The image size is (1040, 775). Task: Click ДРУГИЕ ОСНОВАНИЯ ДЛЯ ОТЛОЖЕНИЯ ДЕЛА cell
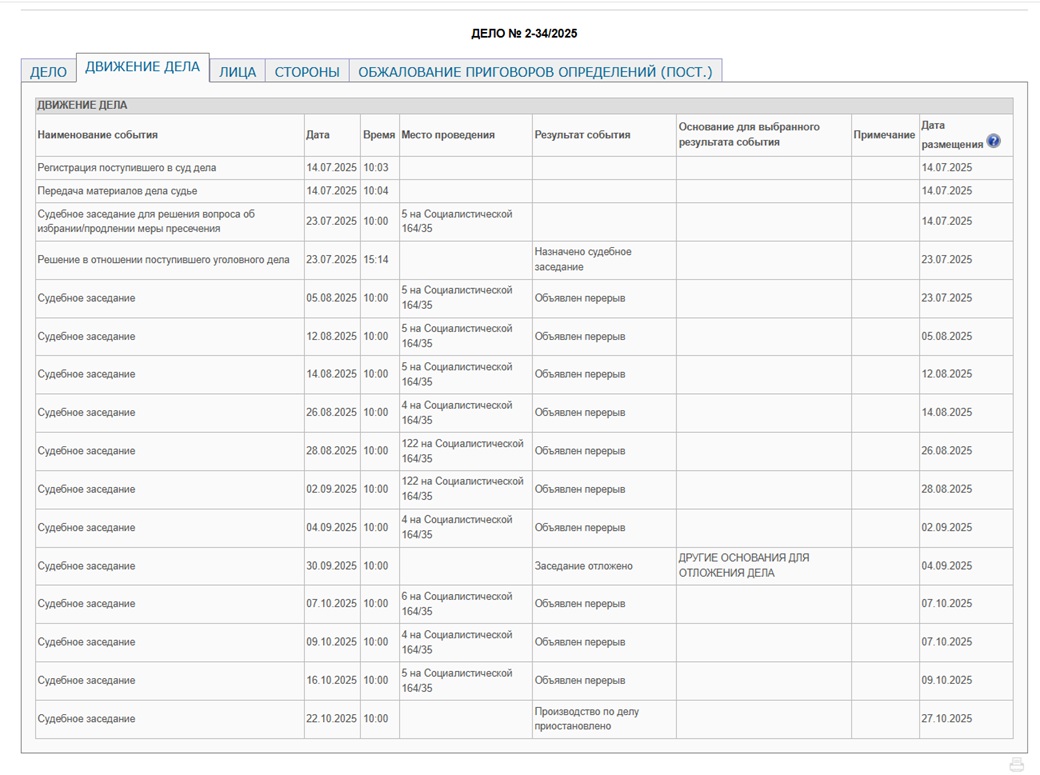743,565
